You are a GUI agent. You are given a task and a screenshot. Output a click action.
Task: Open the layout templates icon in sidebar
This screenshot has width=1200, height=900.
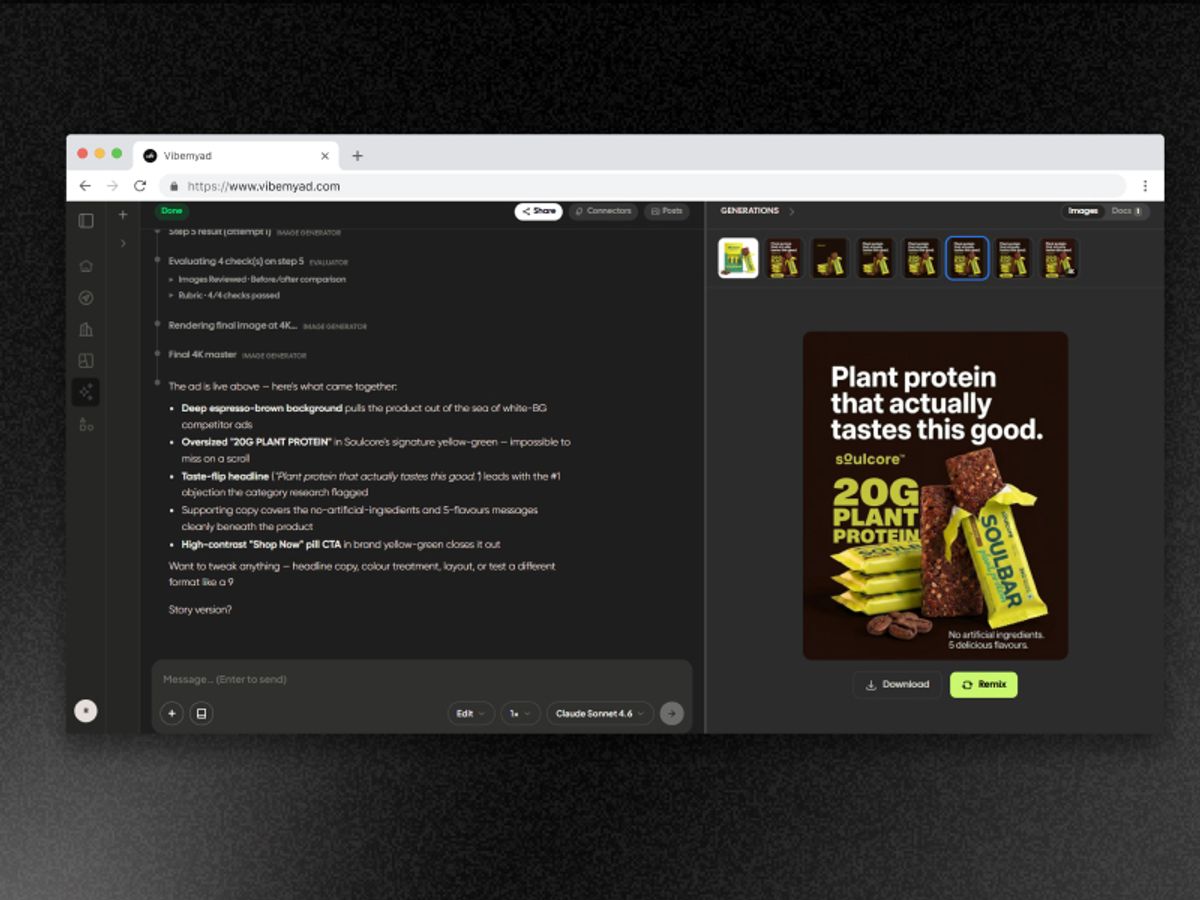pyautogui.click(x=86, y=361)
